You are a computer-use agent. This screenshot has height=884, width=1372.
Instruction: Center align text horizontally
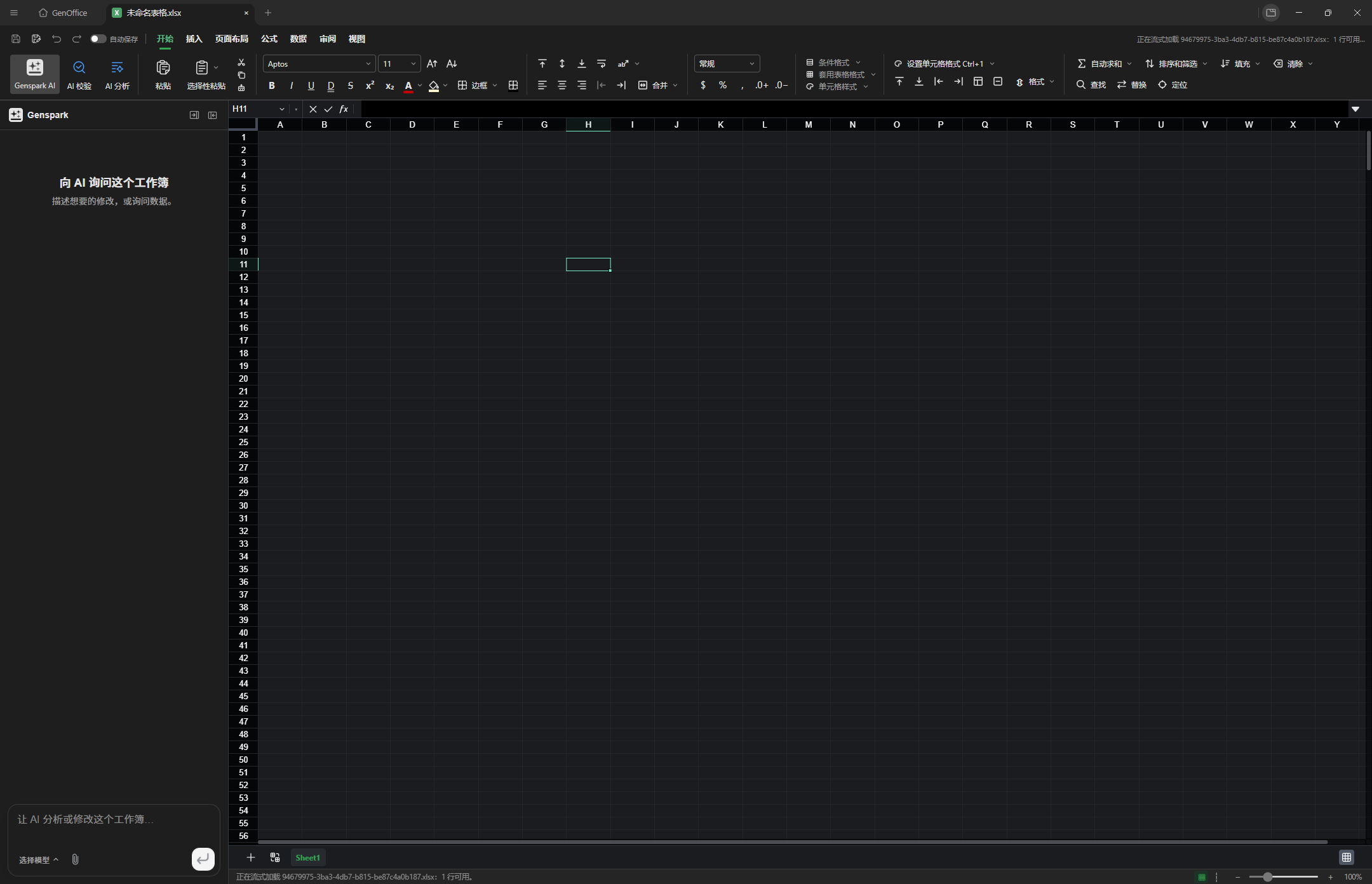562,85
